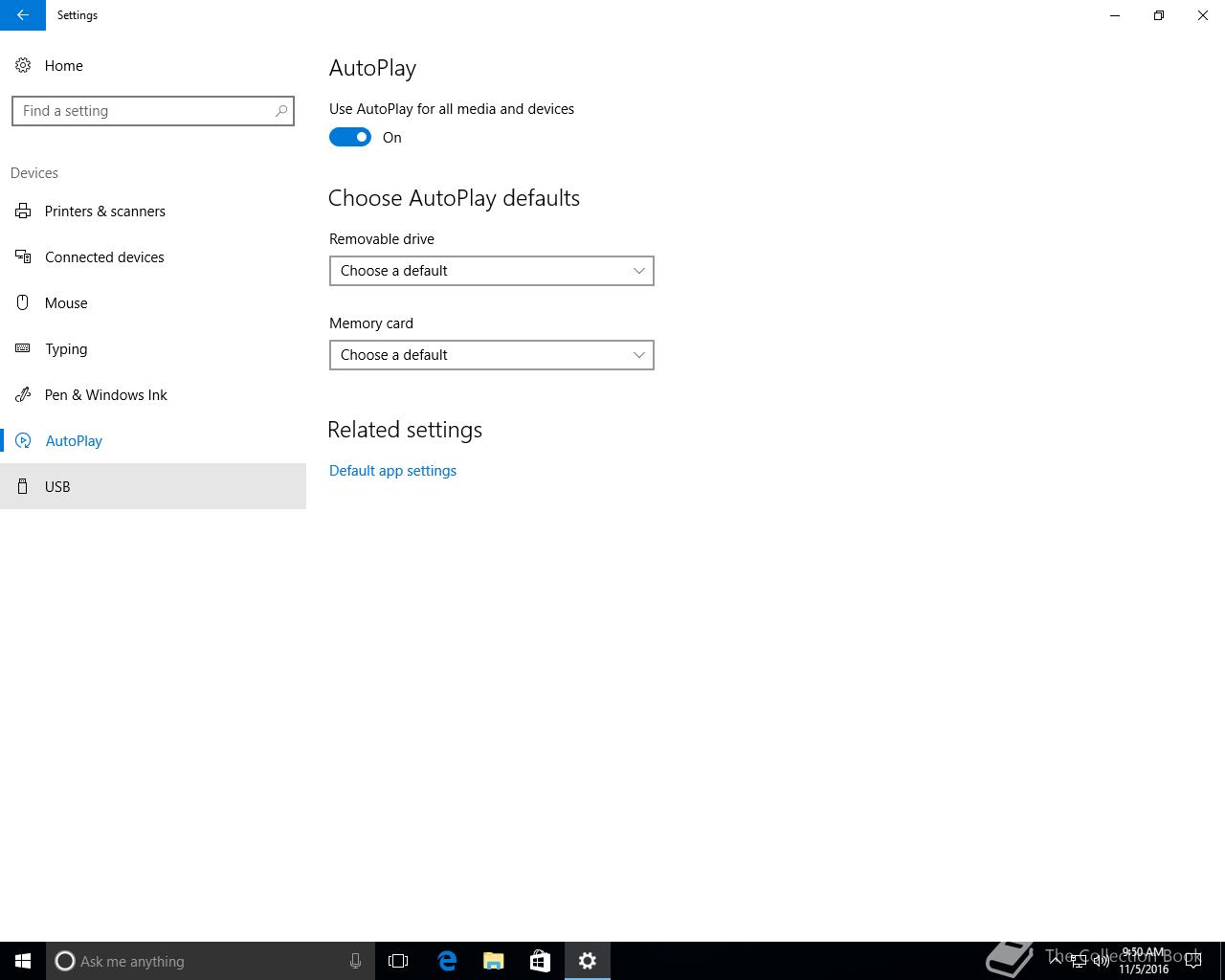Image resolution: width=1225 pixels, height=980 pixels.
Task: Select the Pen & Windows Ink icon
Action: click(x=23, y=394)
